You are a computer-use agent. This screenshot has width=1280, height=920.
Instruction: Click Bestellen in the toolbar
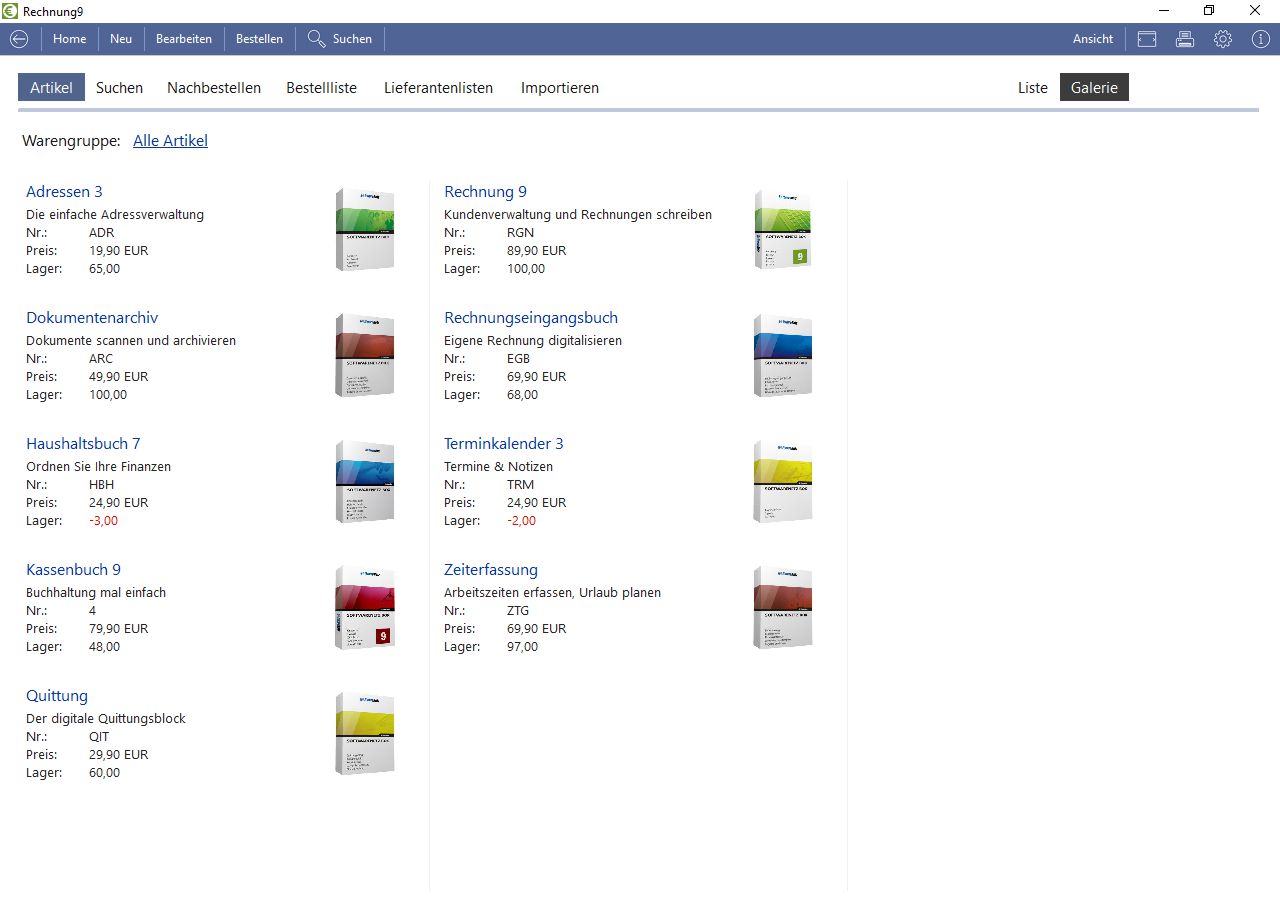(x=259, y=39)
